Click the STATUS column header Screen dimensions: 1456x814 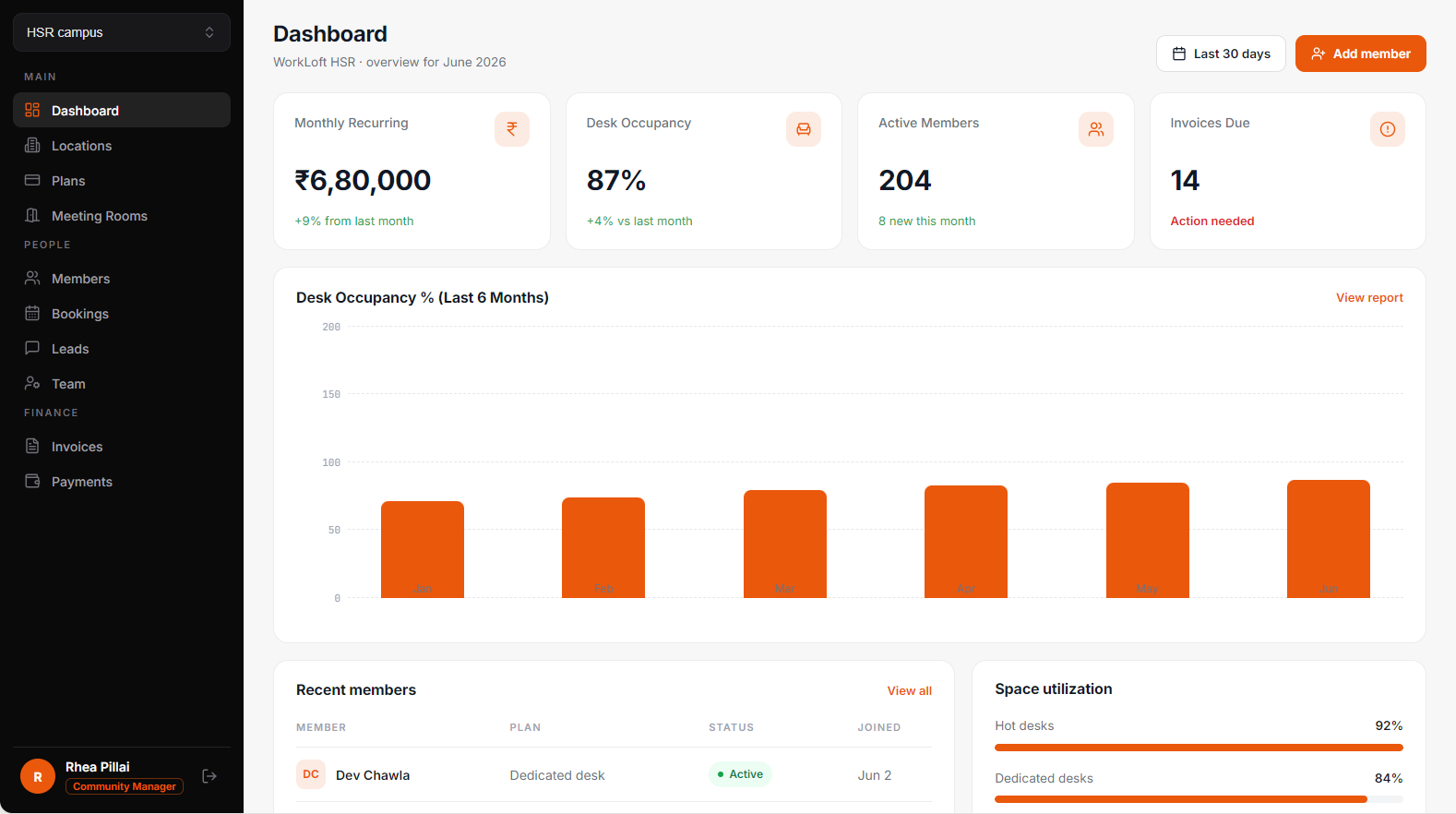click(x=732, y=727)
